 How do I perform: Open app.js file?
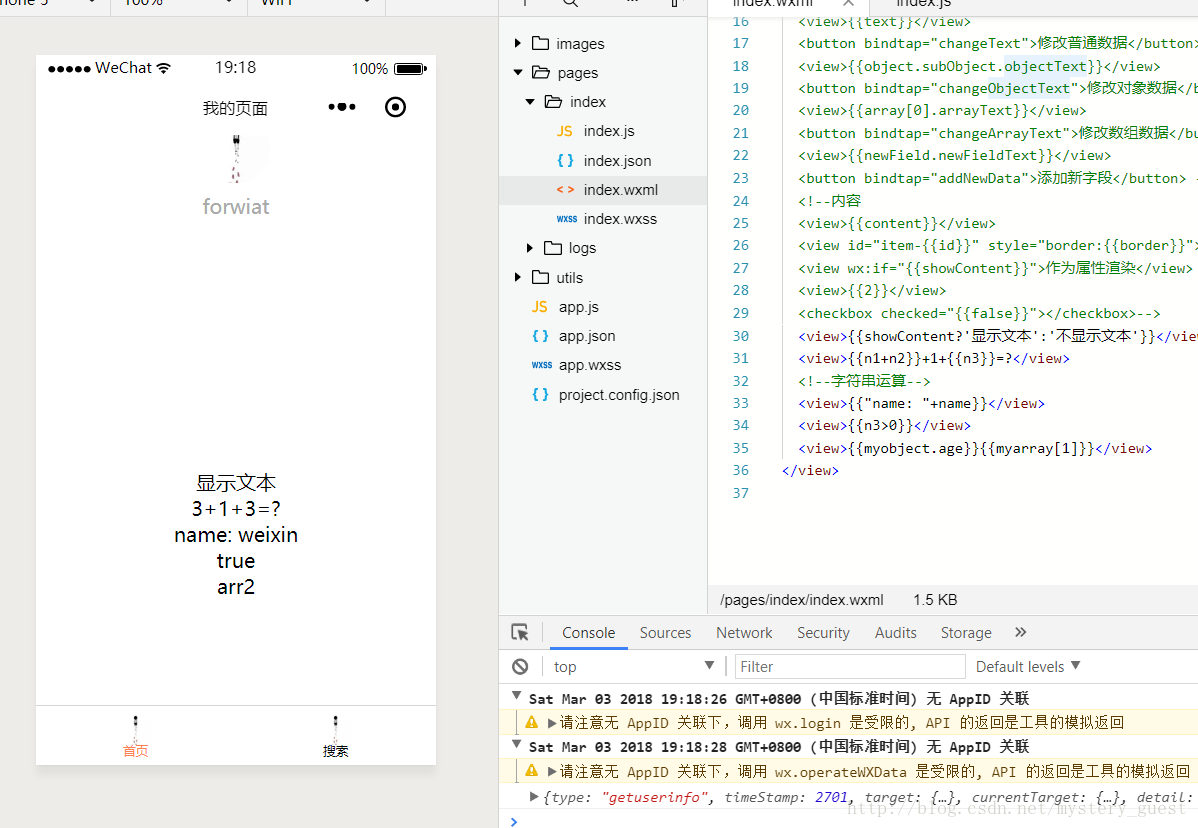click(578, 307)
